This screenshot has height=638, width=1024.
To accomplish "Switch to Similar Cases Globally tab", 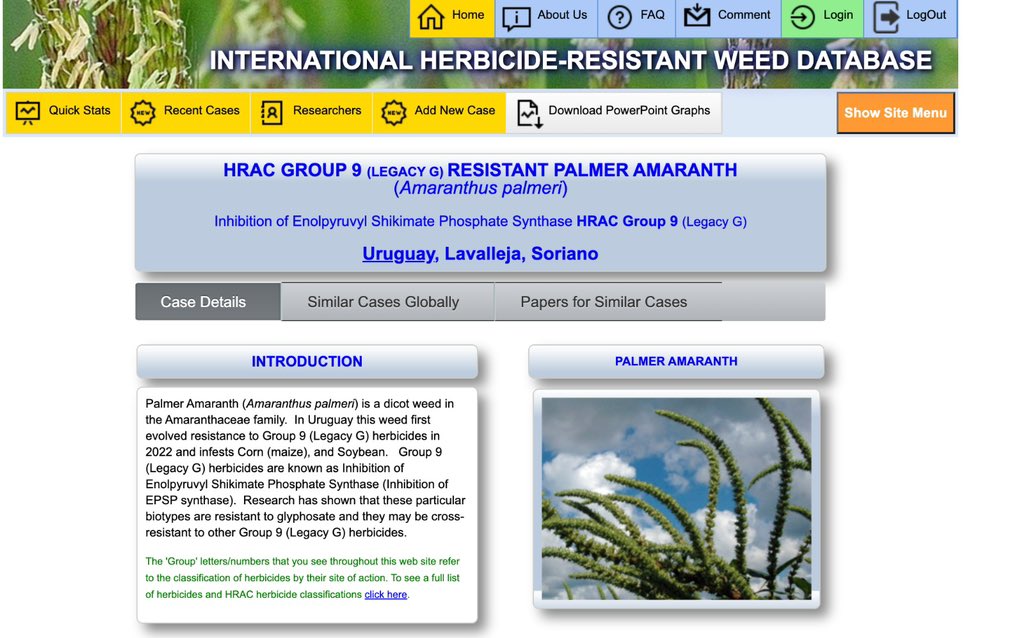I will (x=387, y=302).
